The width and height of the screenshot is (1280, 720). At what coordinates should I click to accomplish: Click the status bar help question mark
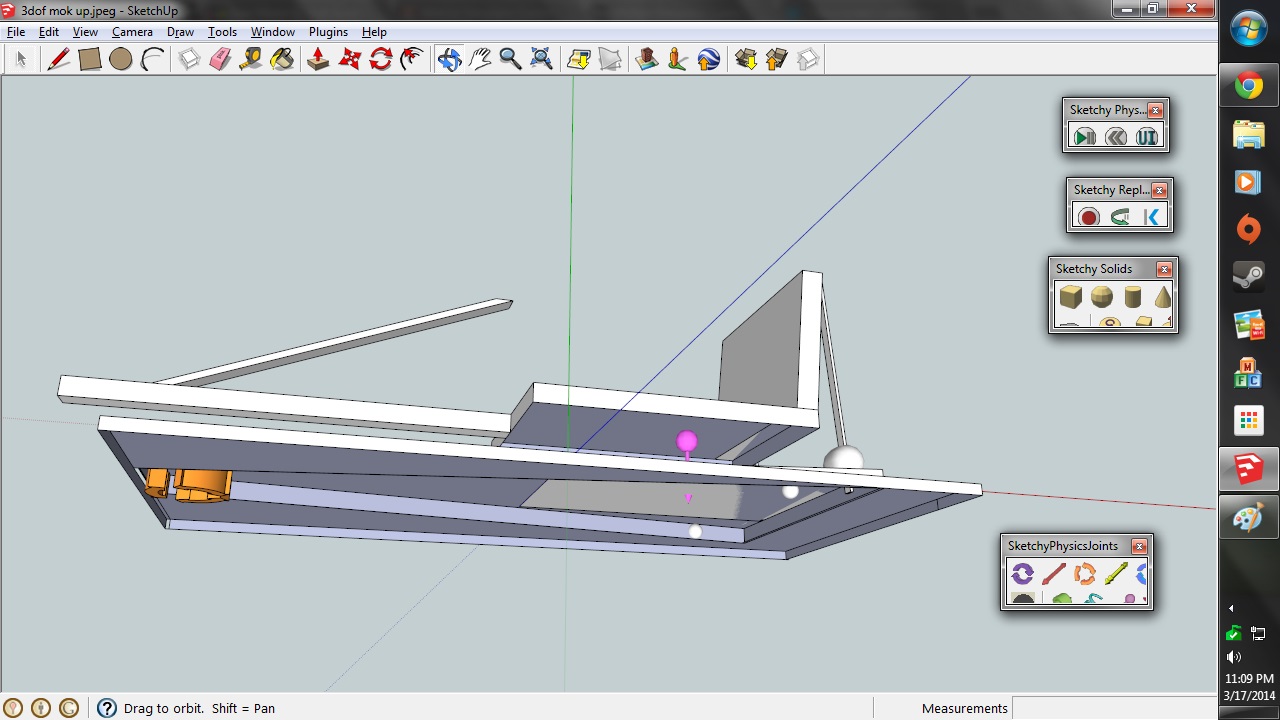pyautogui.click(x=106, y=708)
